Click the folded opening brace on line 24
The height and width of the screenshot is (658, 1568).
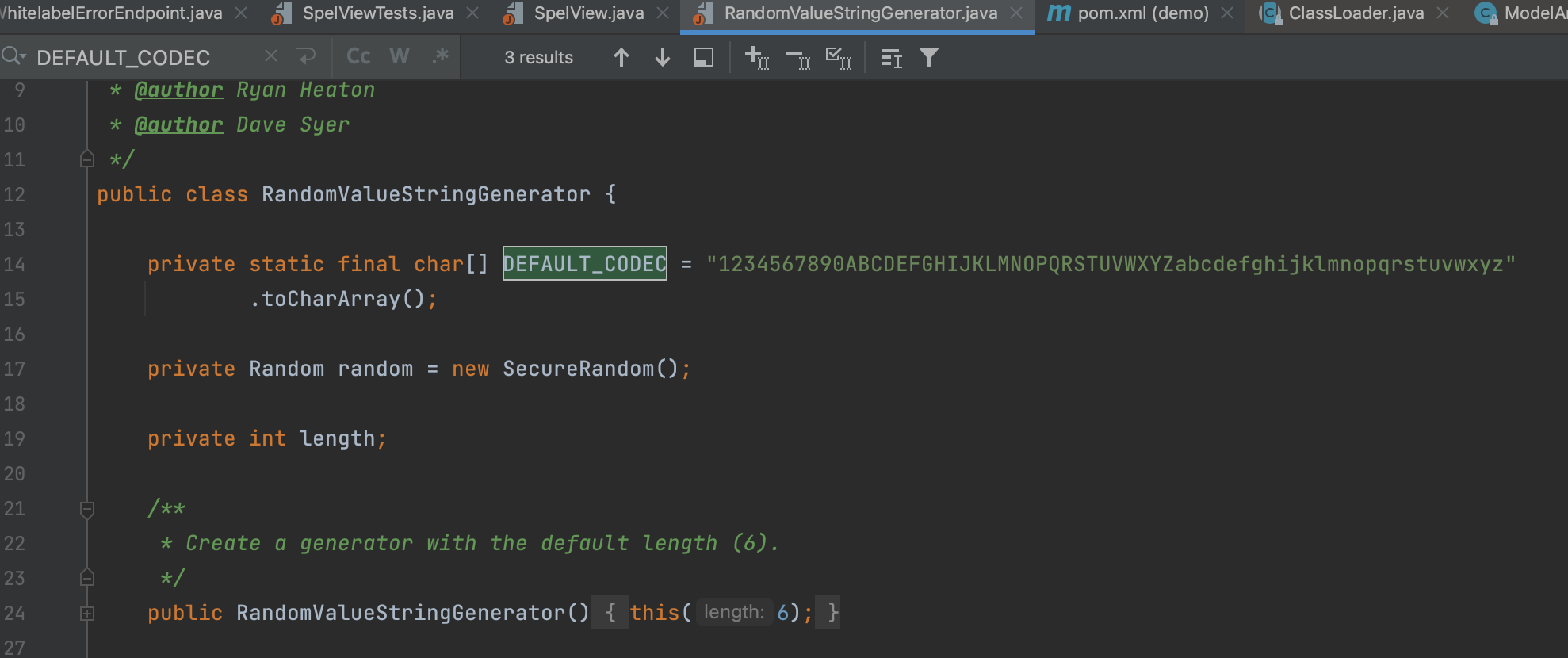point(610,612)
